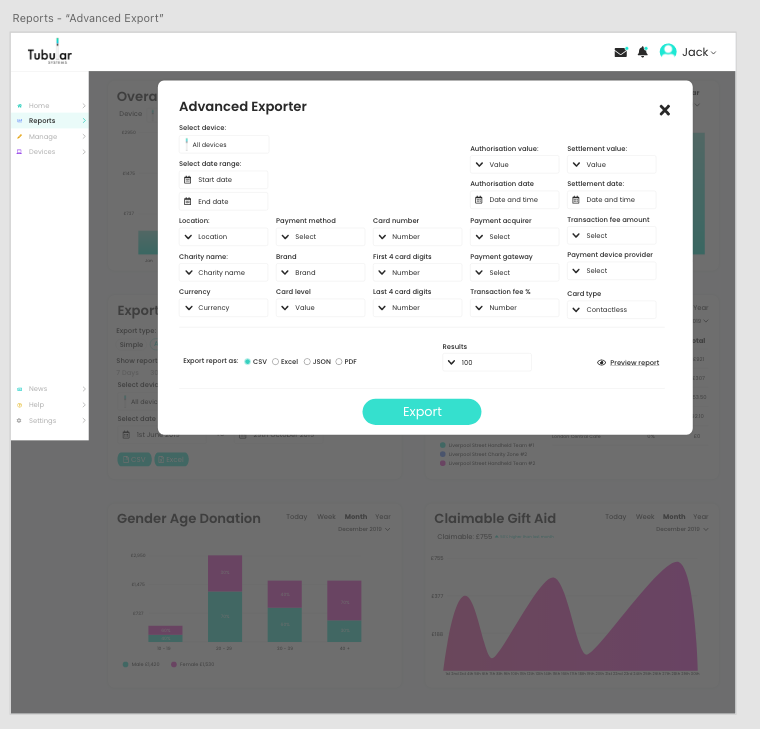Click the End date calendar icon
This screenshot has height=729, width=760.
coord(187,201)
